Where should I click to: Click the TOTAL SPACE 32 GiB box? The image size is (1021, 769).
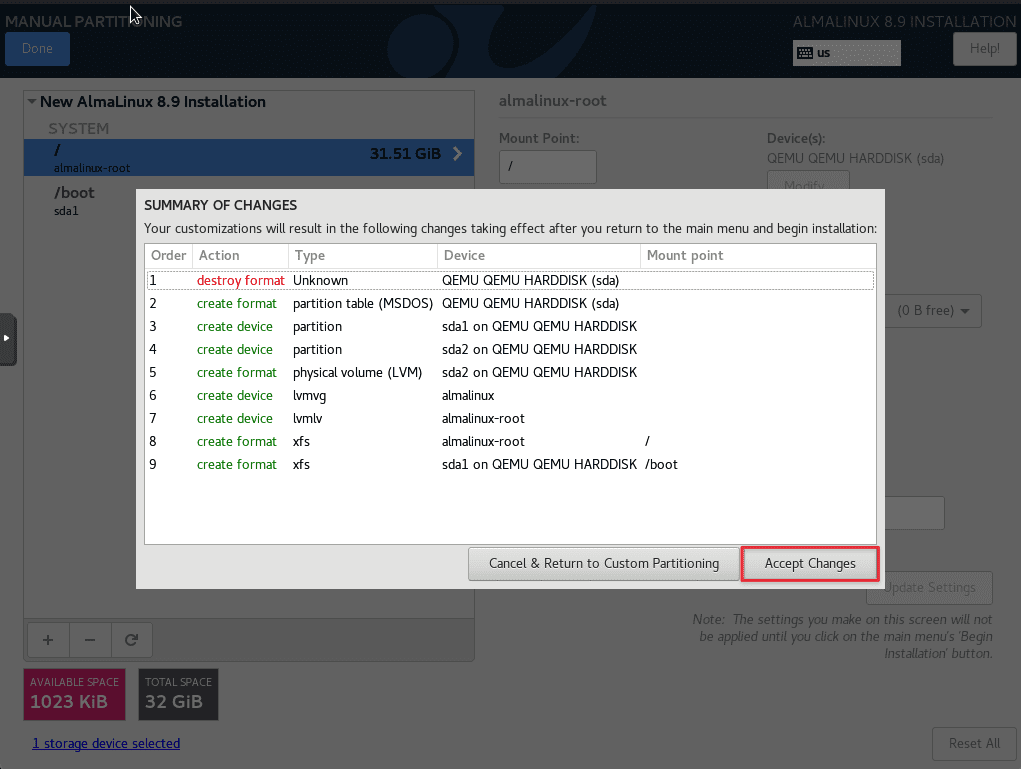click(x=178, y=694)
